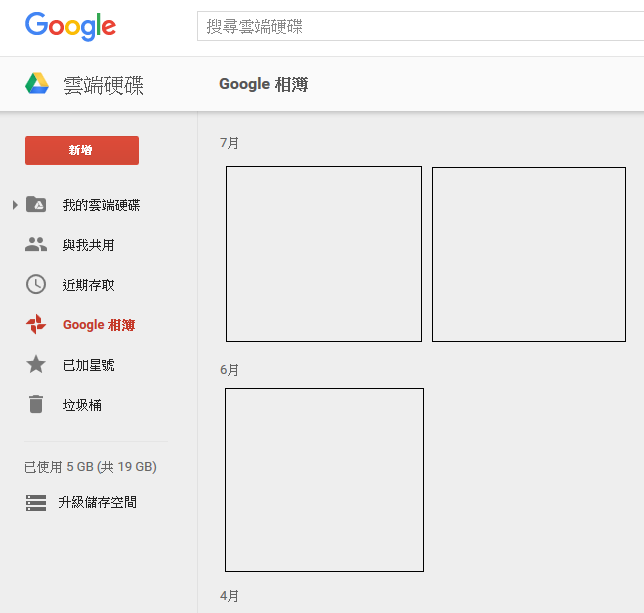Click the red 新增 button

(x=82, y=150)
